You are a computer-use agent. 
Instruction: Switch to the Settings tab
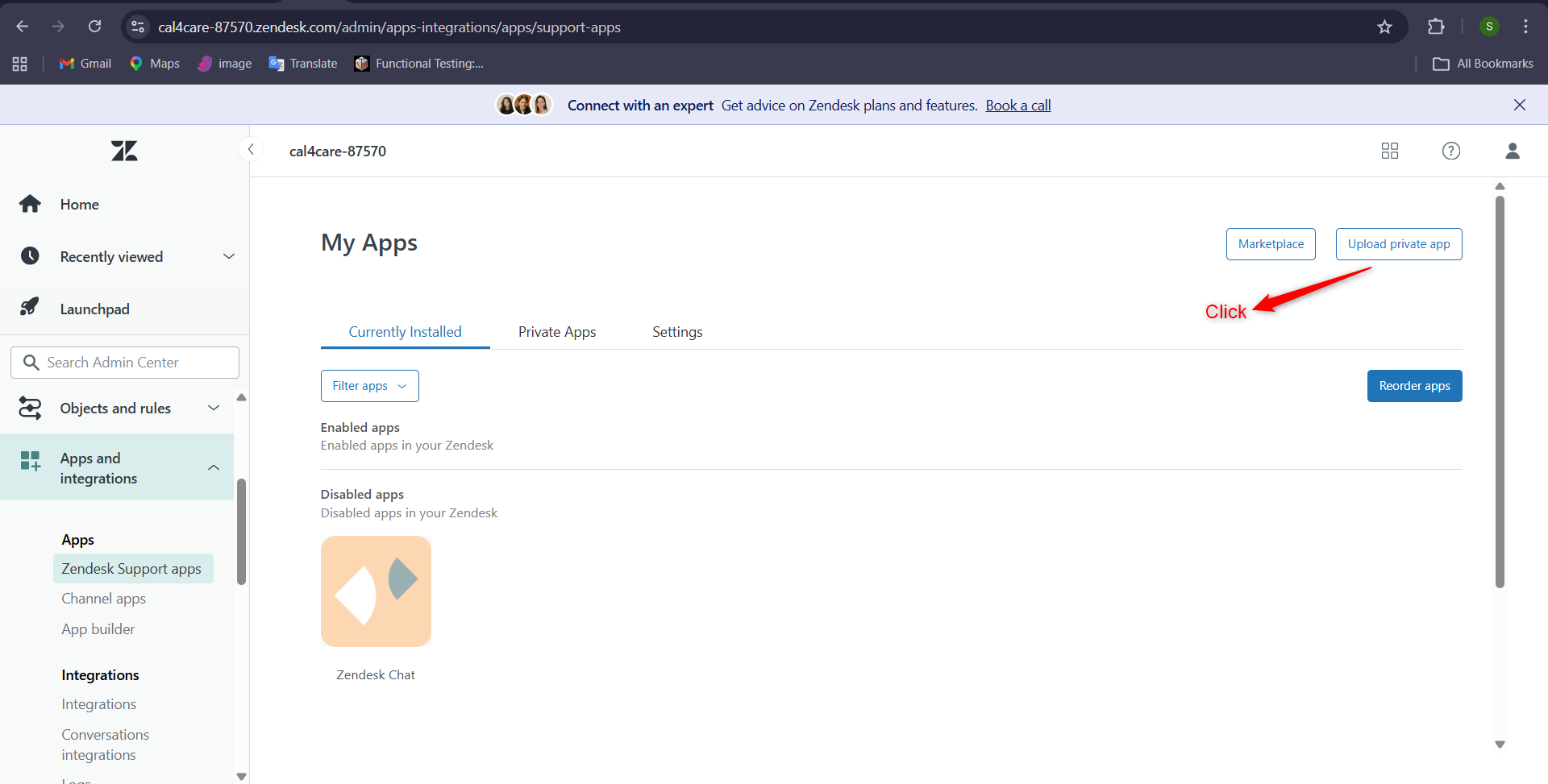click(x=677, y=331)
